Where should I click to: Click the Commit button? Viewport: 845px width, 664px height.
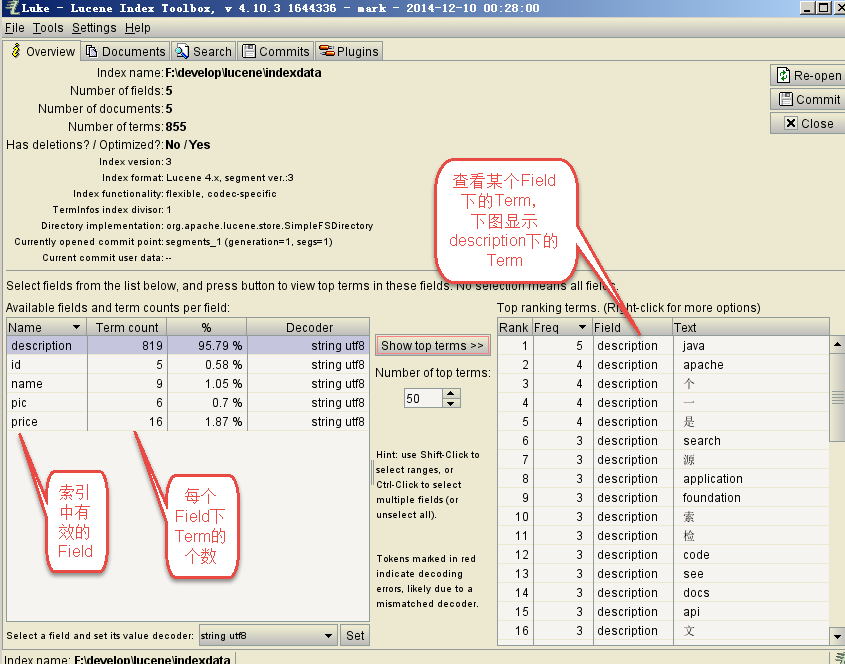click(807, 99)
